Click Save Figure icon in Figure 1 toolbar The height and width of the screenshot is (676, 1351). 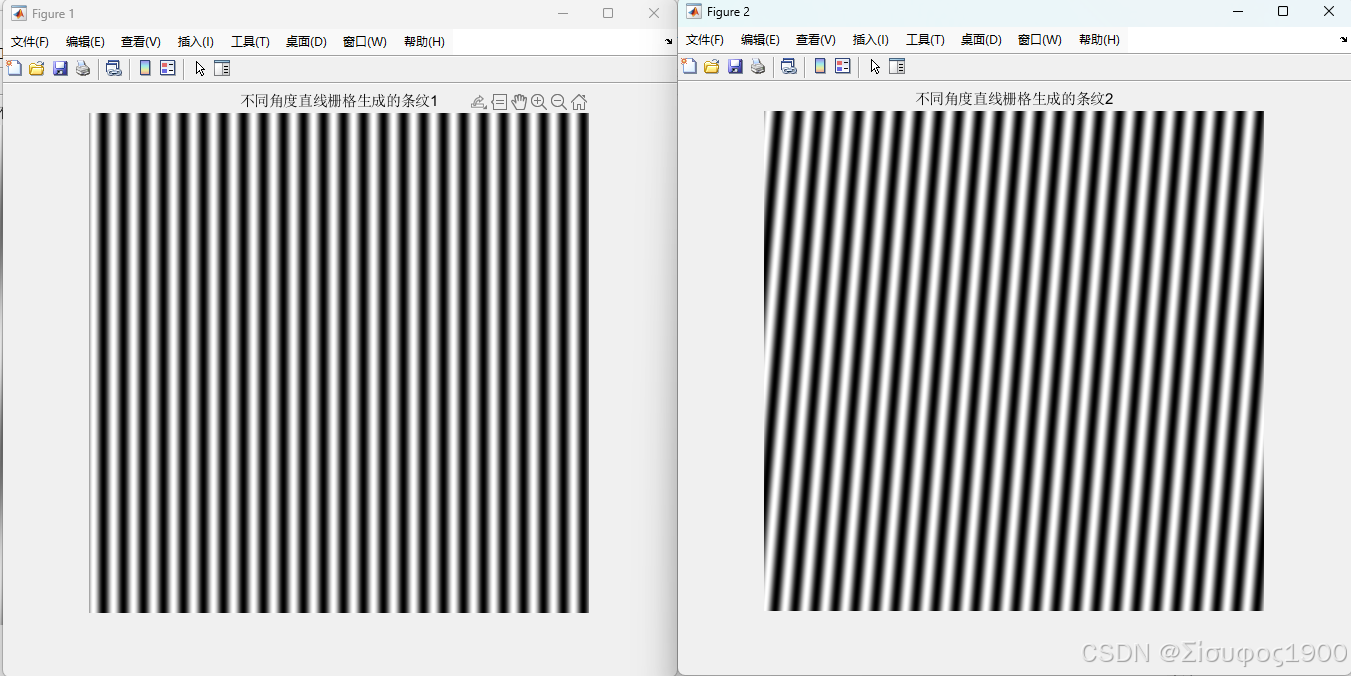click(60, 68)
